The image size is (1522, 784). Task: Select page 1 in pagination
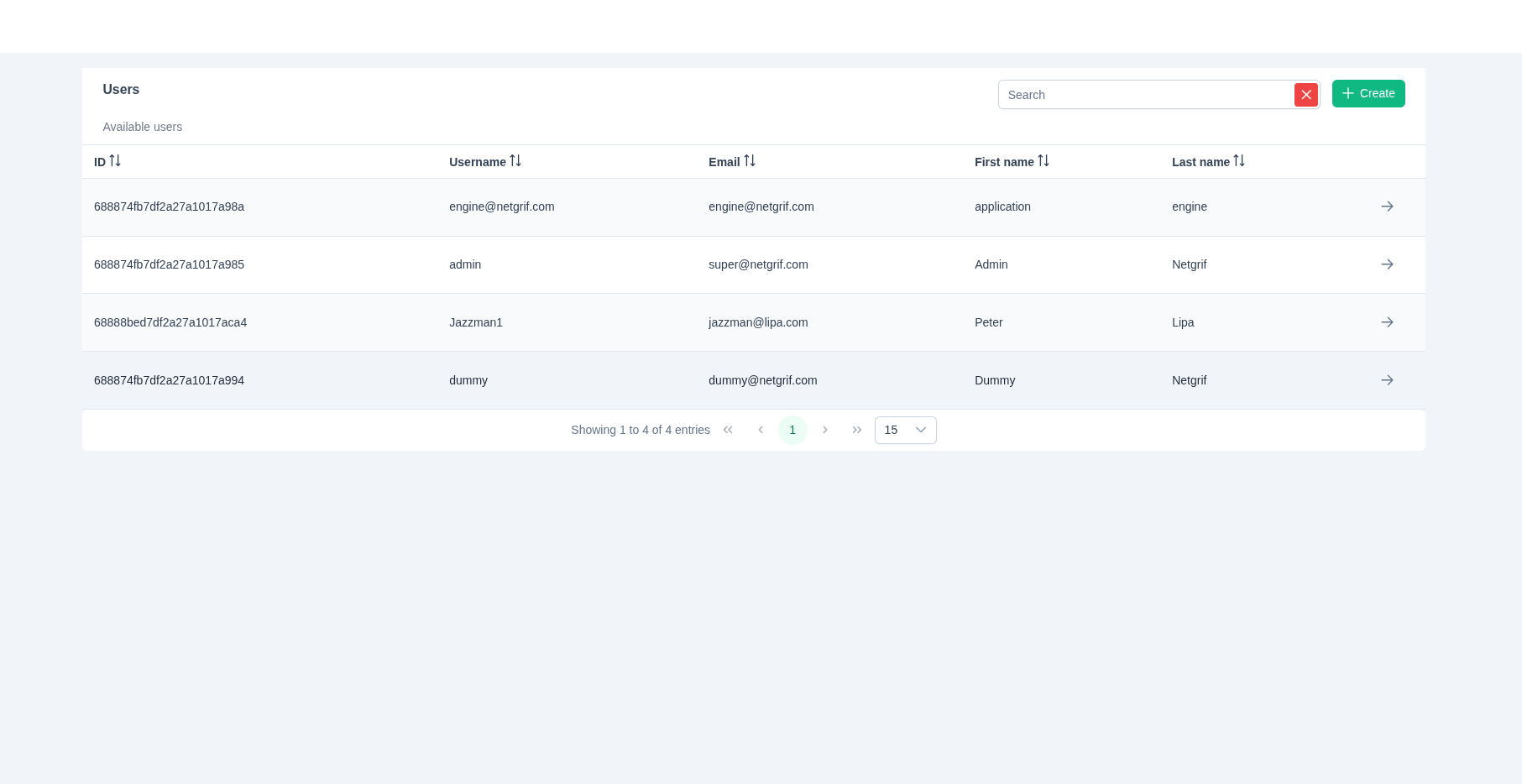[x=792, y=430]
